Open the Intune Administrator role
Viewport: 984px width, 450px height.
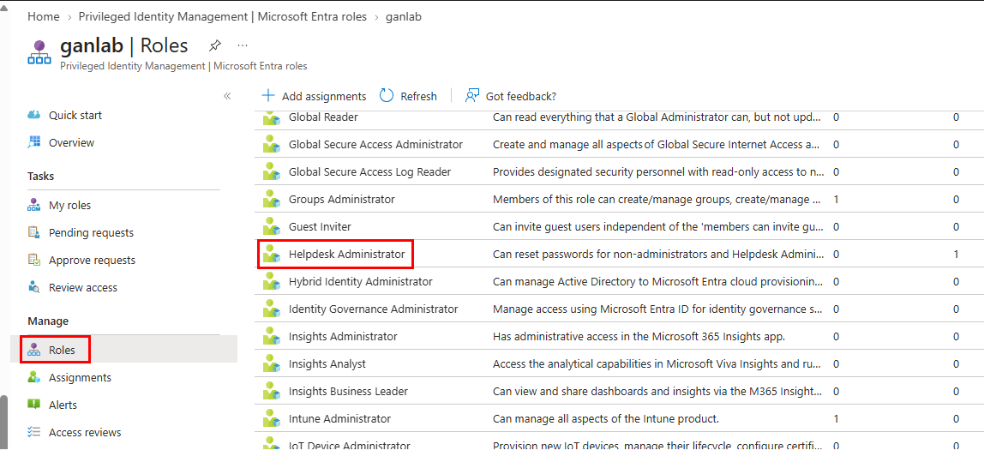pos(340,419)
